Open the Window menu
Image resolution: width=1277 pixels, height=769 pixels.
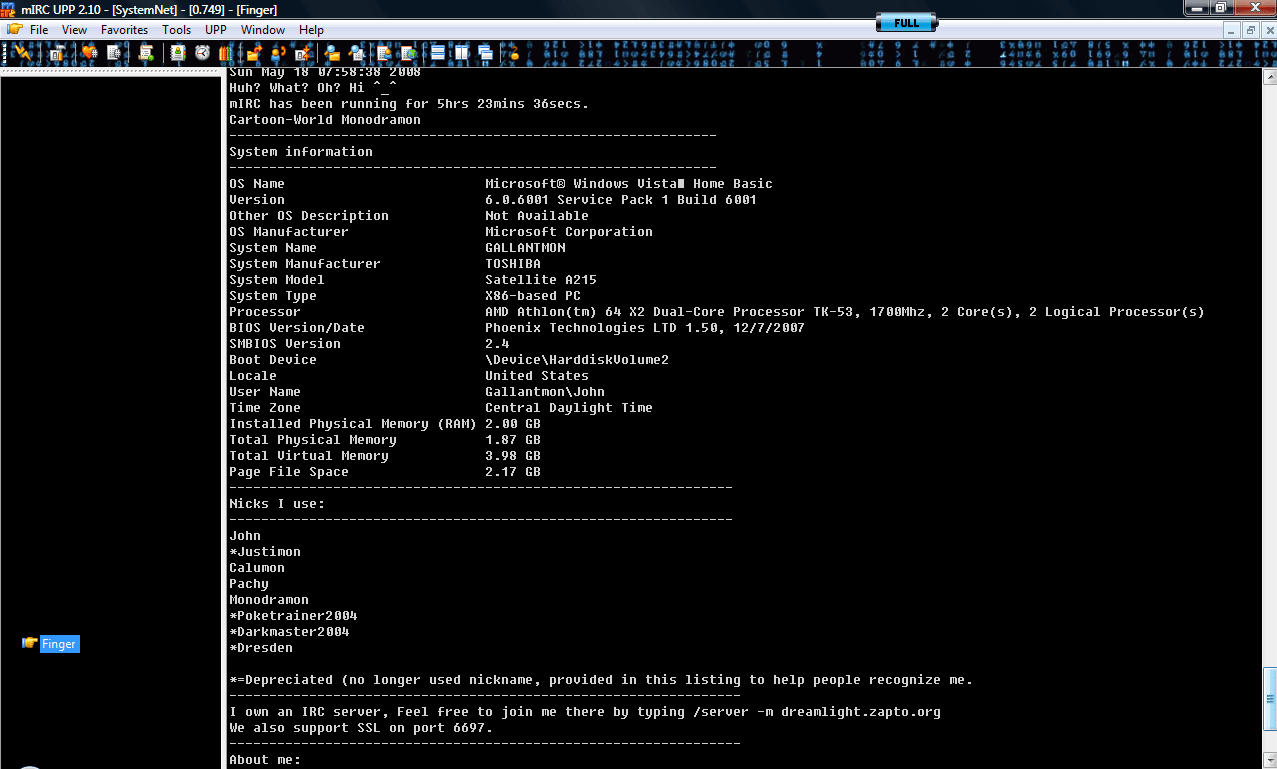tap(263, 30)
